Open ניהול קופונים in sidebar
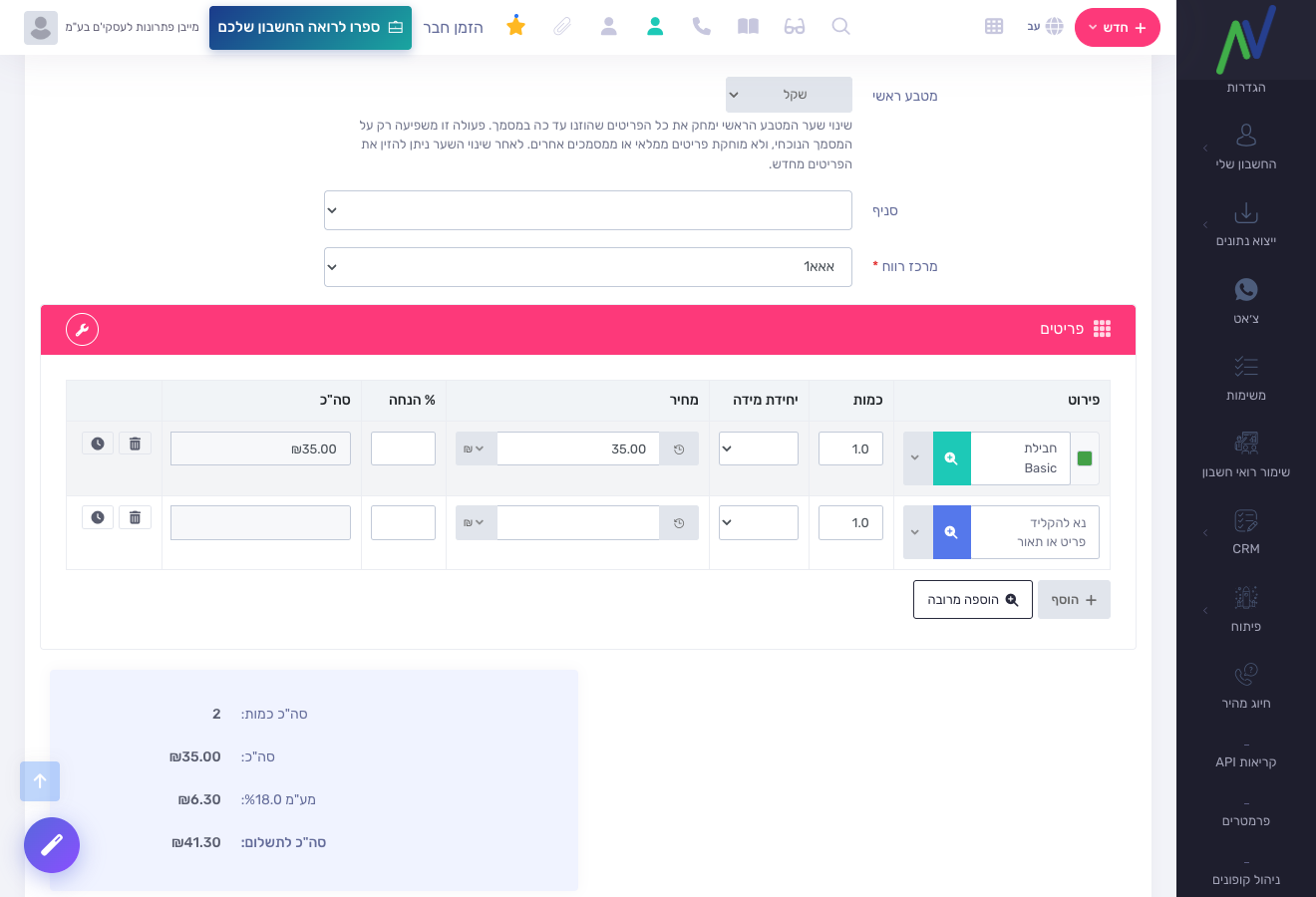The width and height of the screenshot is (1316, 897). click(x=1246, y=880)
